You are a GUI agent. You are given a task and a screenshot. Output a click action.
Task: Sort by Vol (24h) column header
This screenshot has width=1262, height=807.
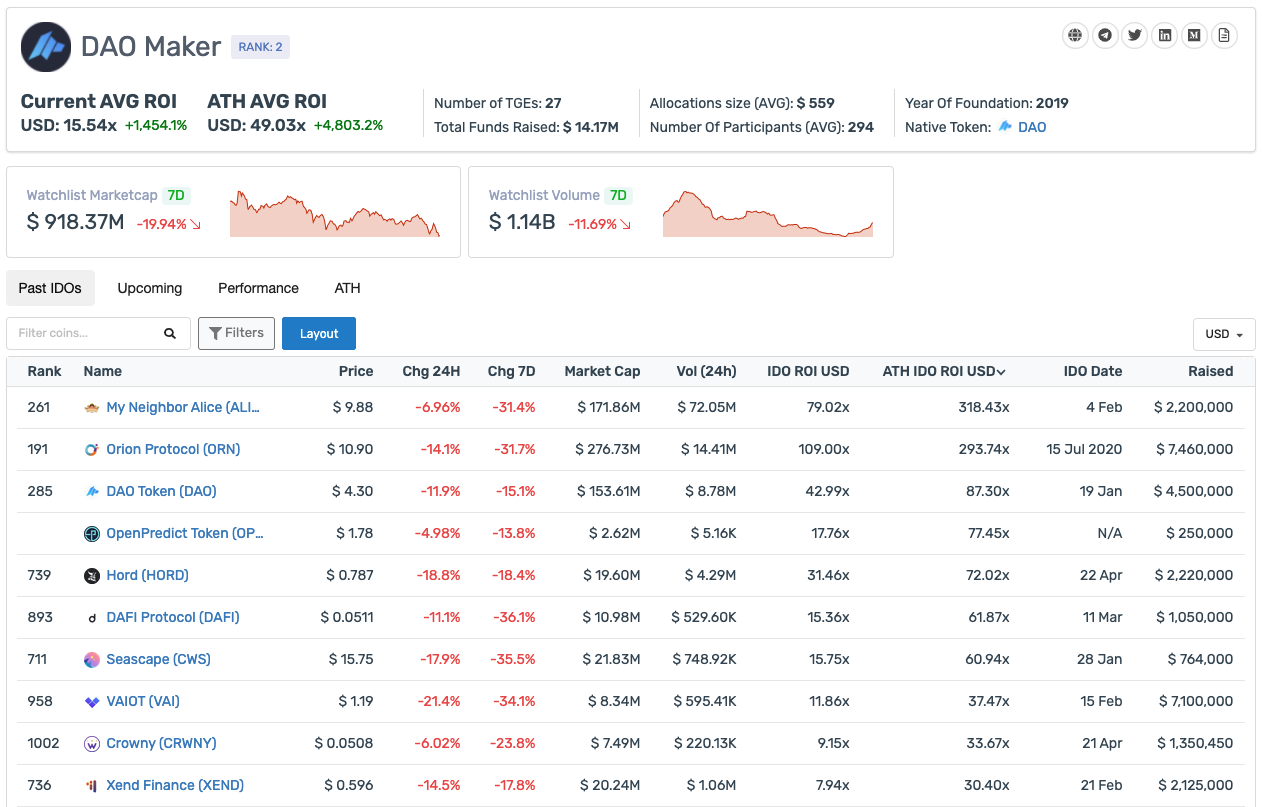click(x=706, y=371)
